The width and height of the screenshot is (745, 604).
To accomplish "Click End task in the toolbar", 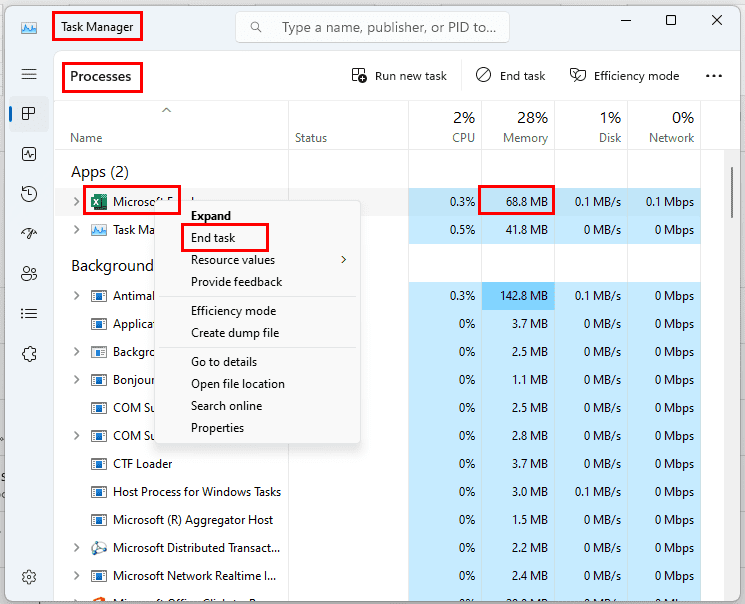I will pyautogui.click(x=510, y=76).
